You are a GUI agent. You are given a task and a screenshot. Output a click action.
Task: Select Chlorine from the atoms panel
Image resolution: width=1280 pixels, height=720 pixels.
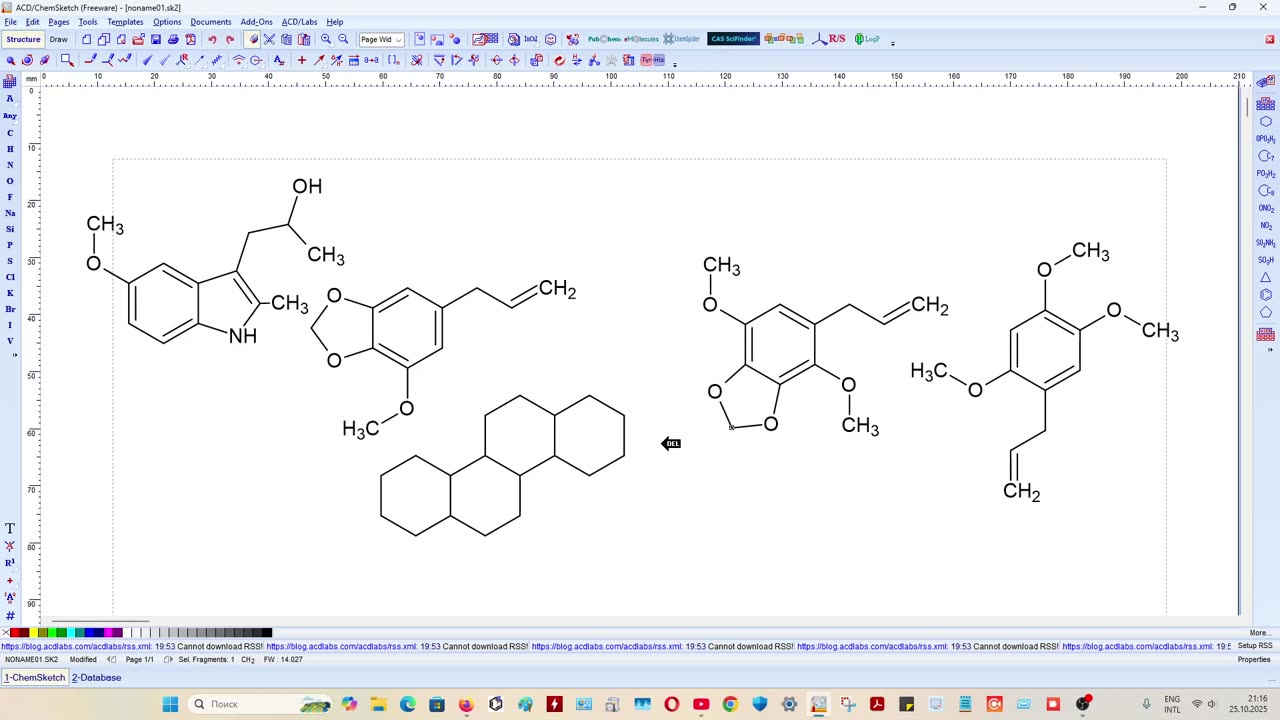click(10, 277)
